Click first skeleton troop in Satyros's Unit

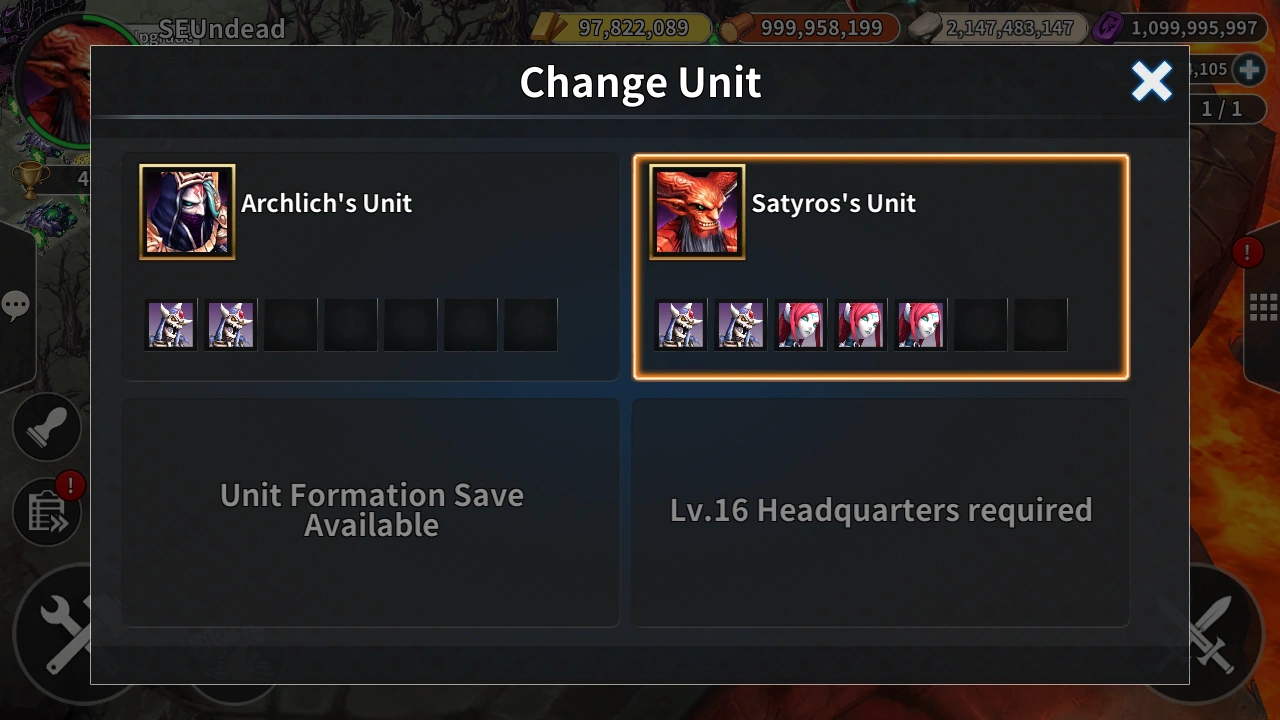pos(681,325)
